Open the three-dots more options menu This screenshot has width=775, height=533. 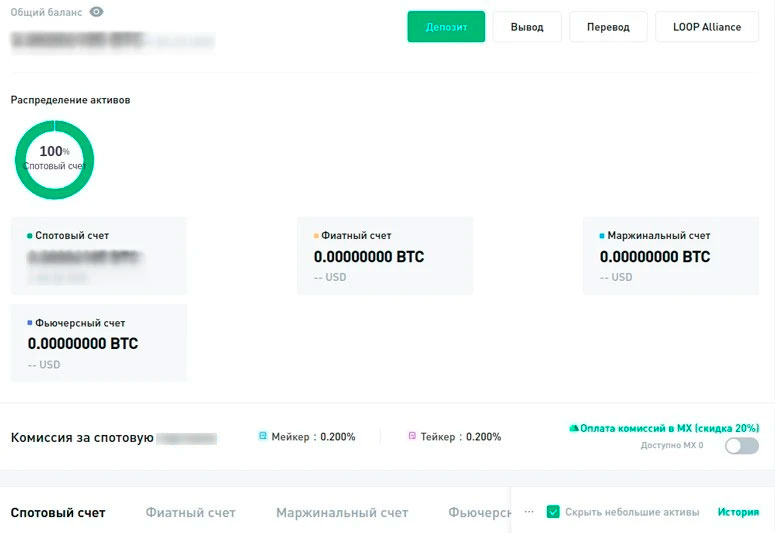point(529,512)
